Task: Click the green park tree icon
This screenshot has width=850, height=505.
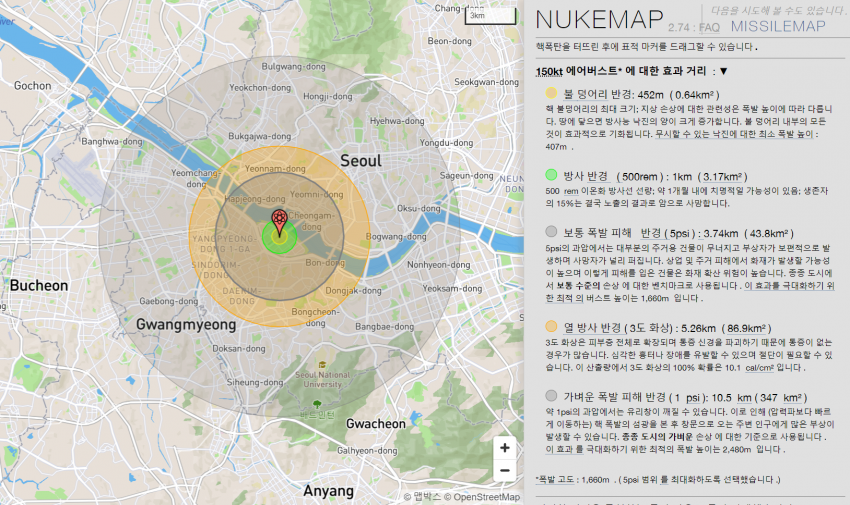Action: [x=317, y=404]
